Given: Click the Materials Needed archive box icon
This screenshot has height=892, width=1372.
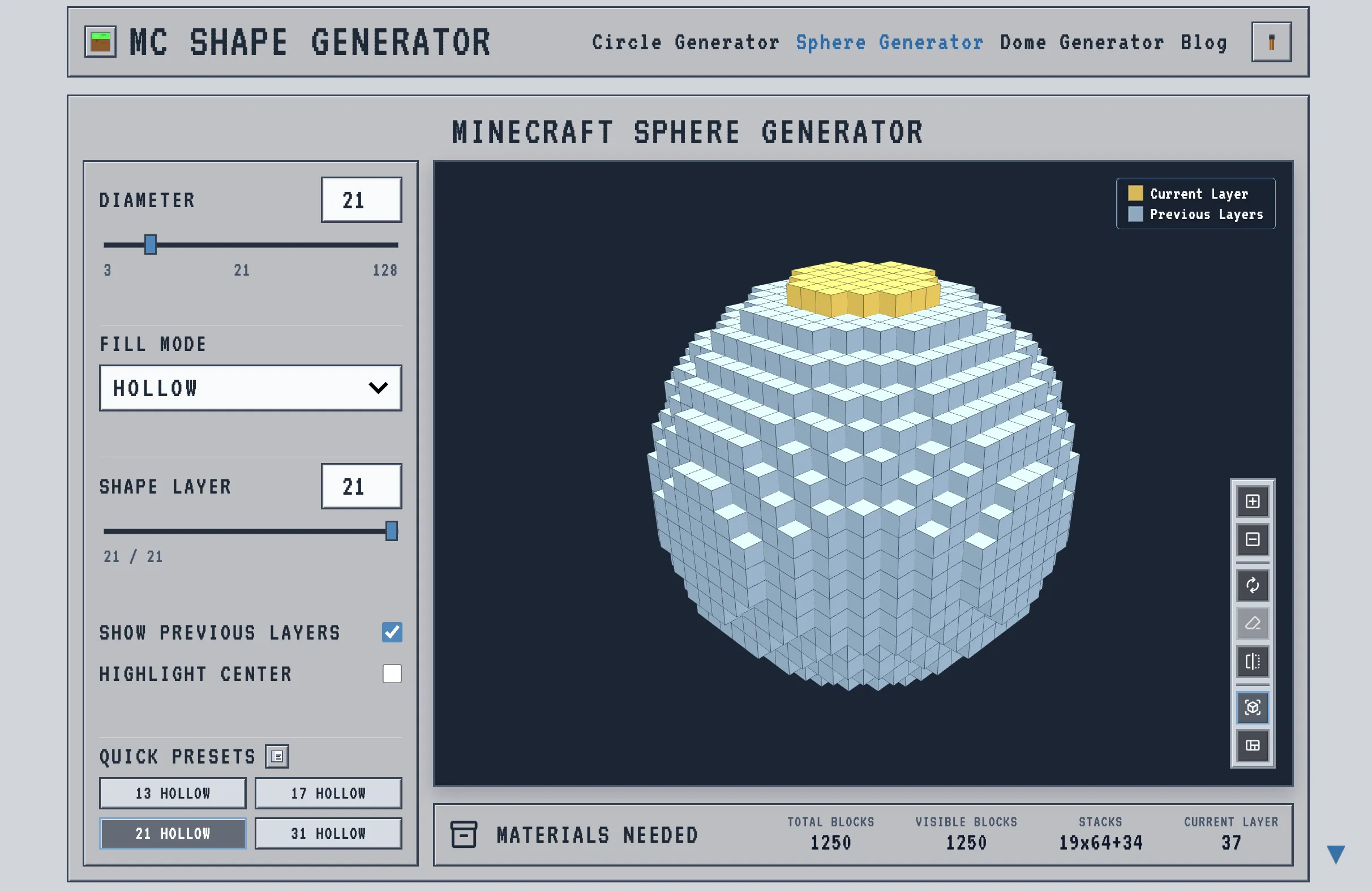Looking at the screenshot, I should pyautogui.click(x=464, y=834).
